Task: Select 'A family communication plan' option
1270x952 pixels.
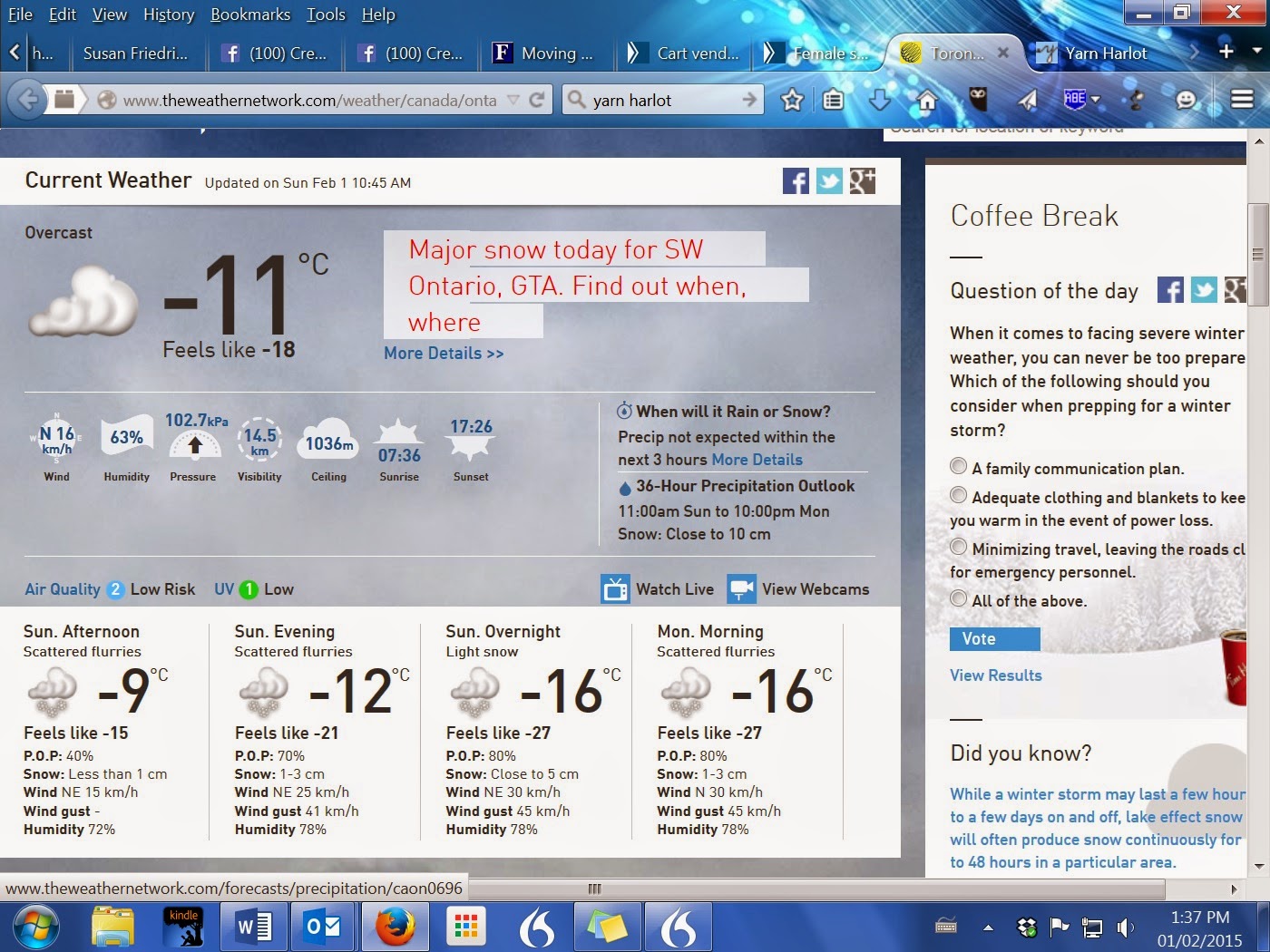Action: (x=958, y=466)
